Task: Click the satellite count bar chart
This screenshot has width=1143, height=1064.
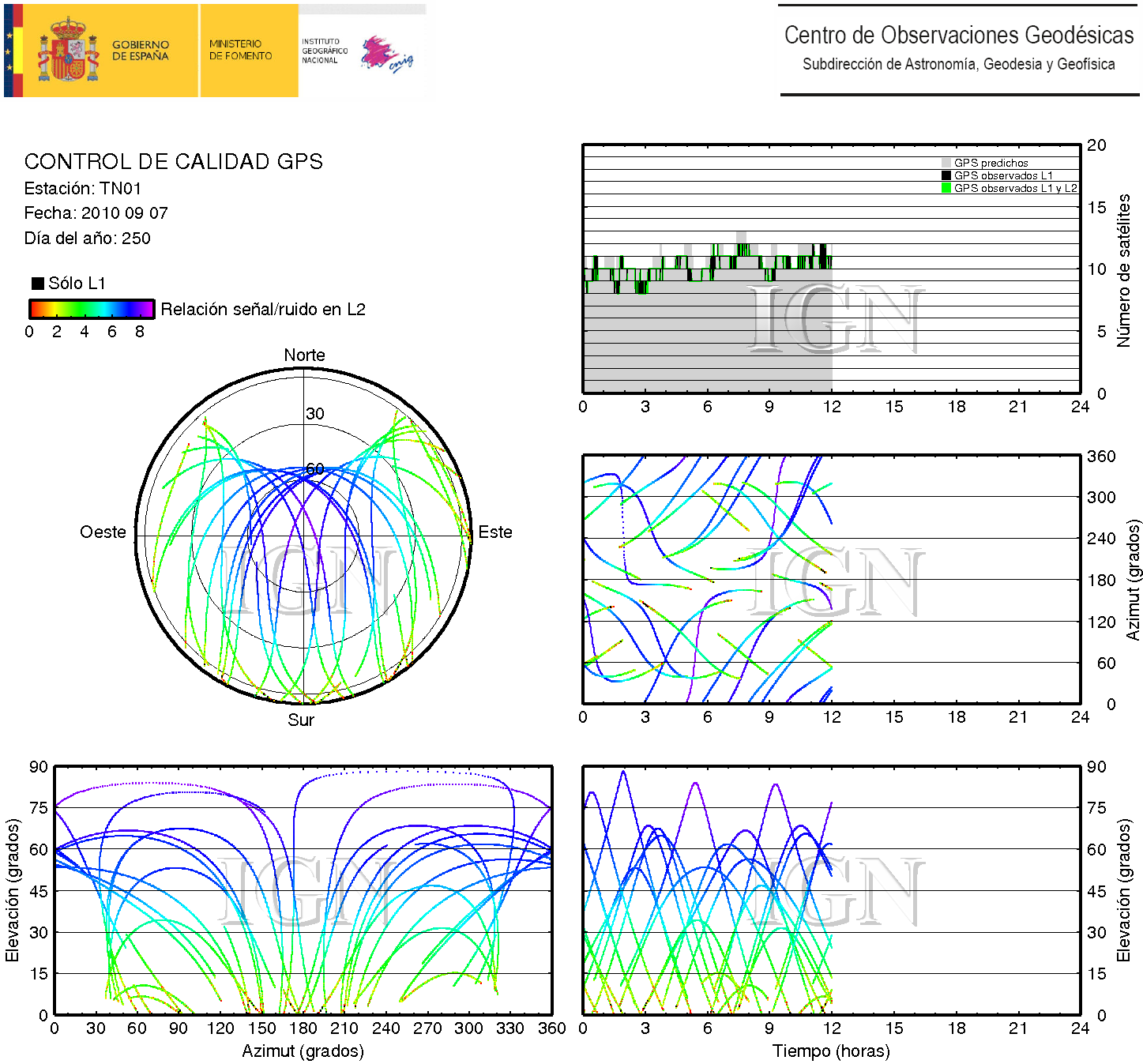Action: [832, 269]
